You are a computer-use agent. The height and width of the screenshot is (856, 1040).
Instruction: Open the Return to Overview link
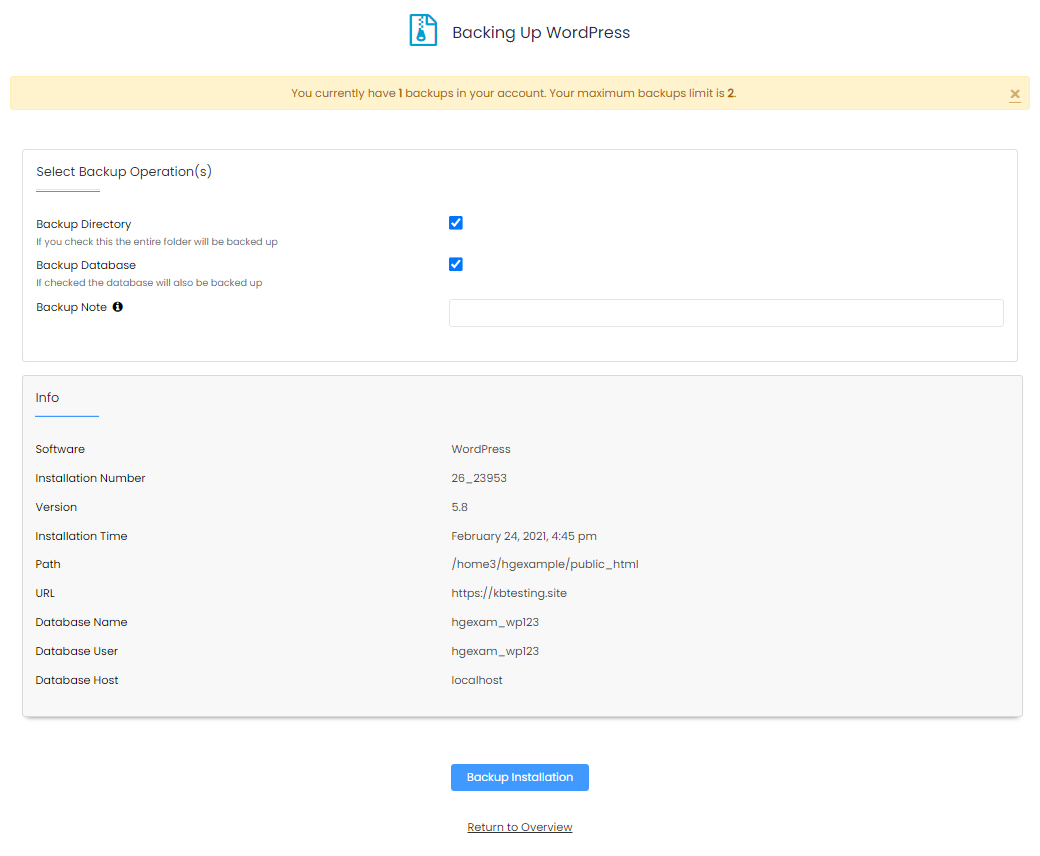pos(519,827)
